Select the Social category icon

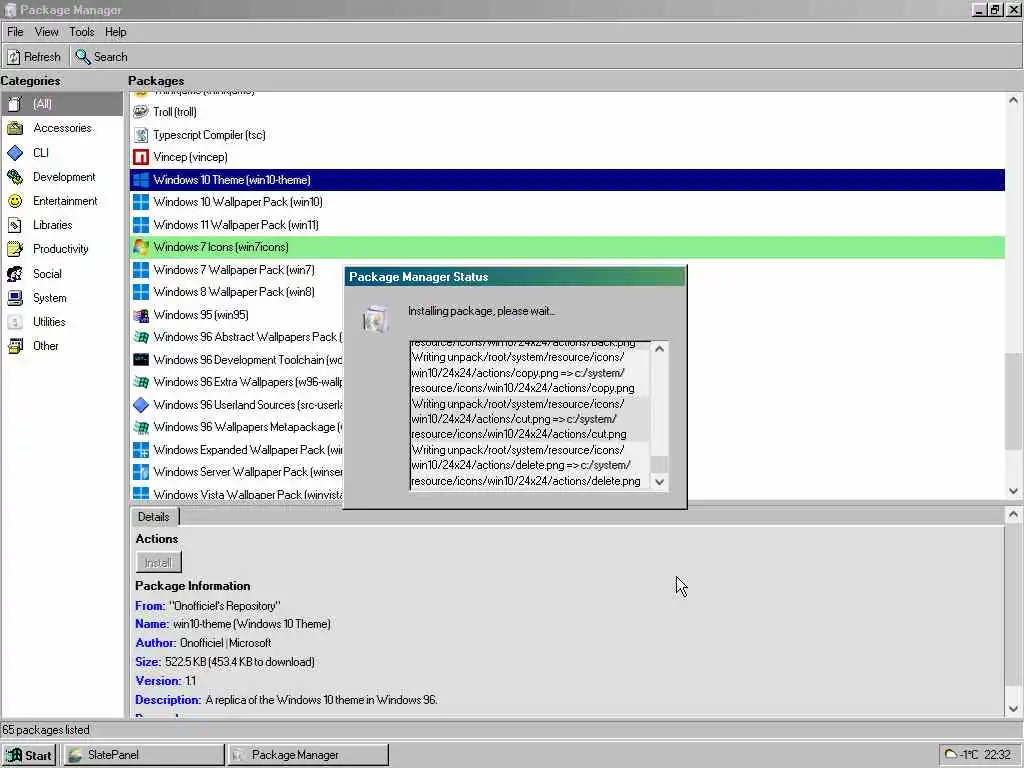click(15, 274)
